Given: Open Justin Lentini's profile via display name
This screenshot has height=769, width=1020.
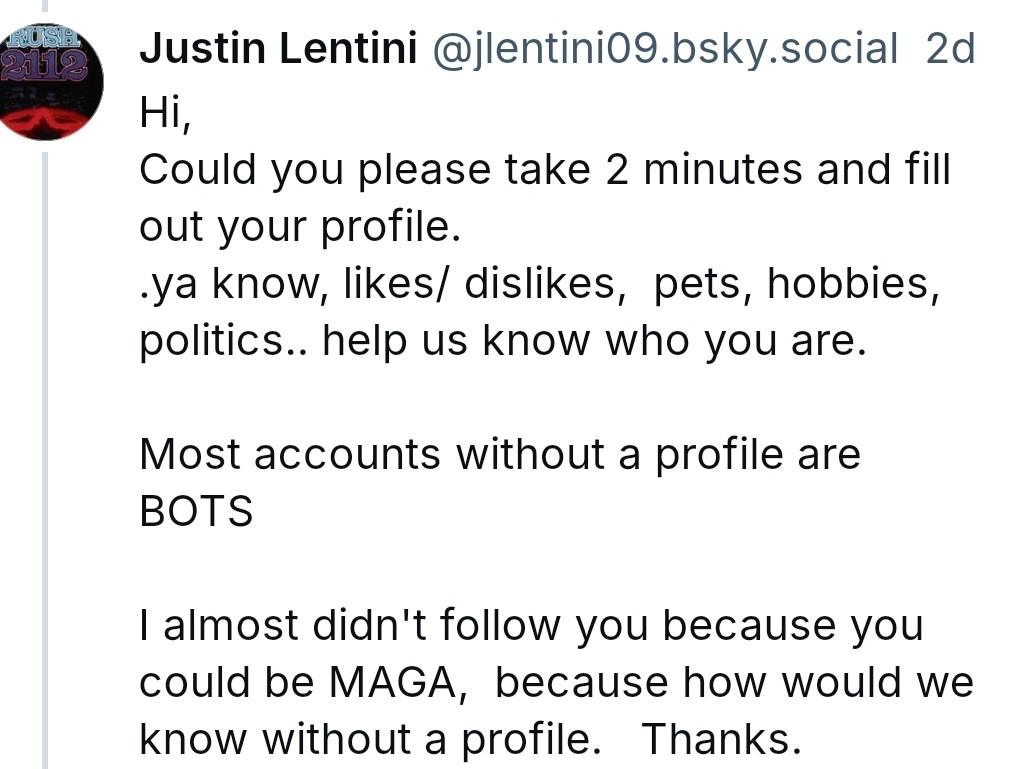Looking at the screenshot, I should [278, 49].
